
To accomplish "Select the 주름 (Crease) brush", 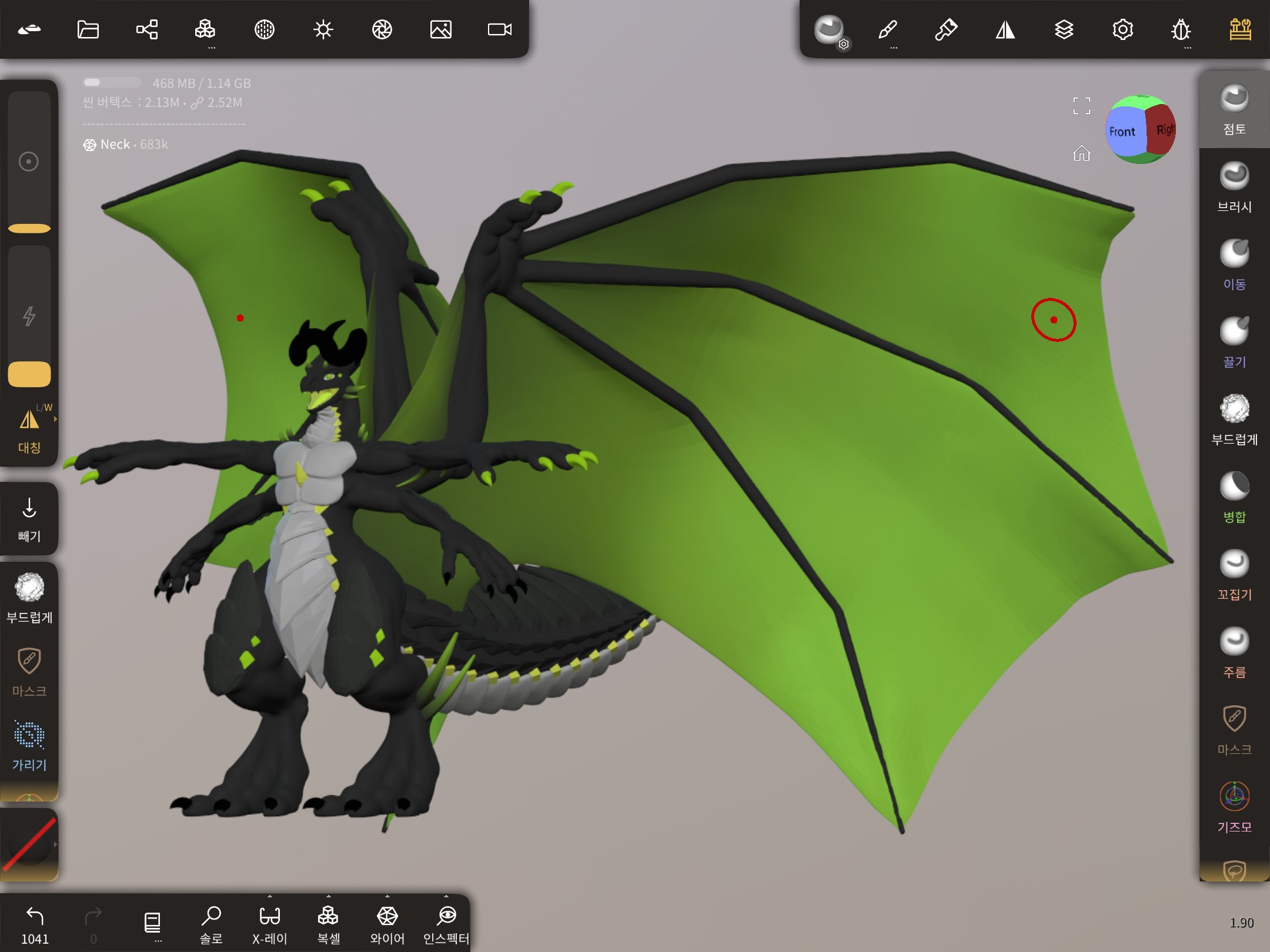I will pos(1234,652).
